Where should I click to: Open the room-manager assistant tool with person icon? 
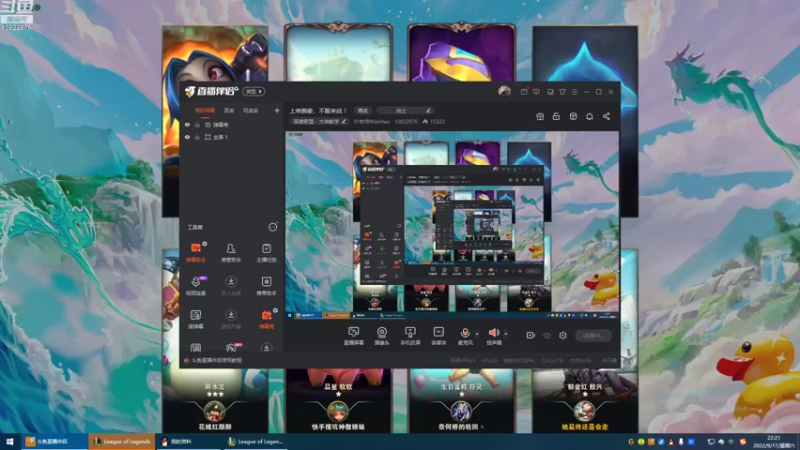point(231,253)
